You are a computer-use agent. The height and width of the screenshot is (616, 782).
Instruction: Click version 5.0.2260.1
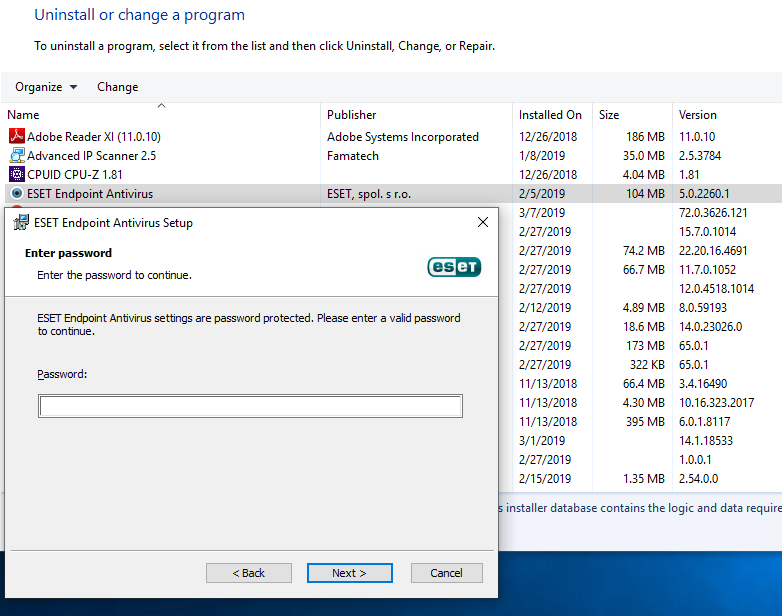pos(704,194)
